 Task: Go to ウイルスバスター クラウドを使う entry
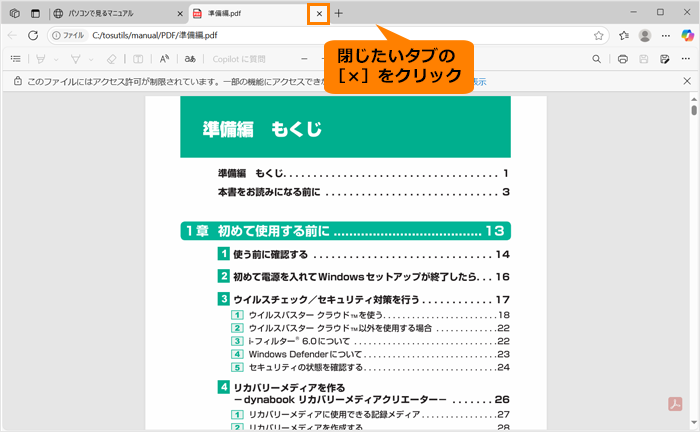pos(370,315)
